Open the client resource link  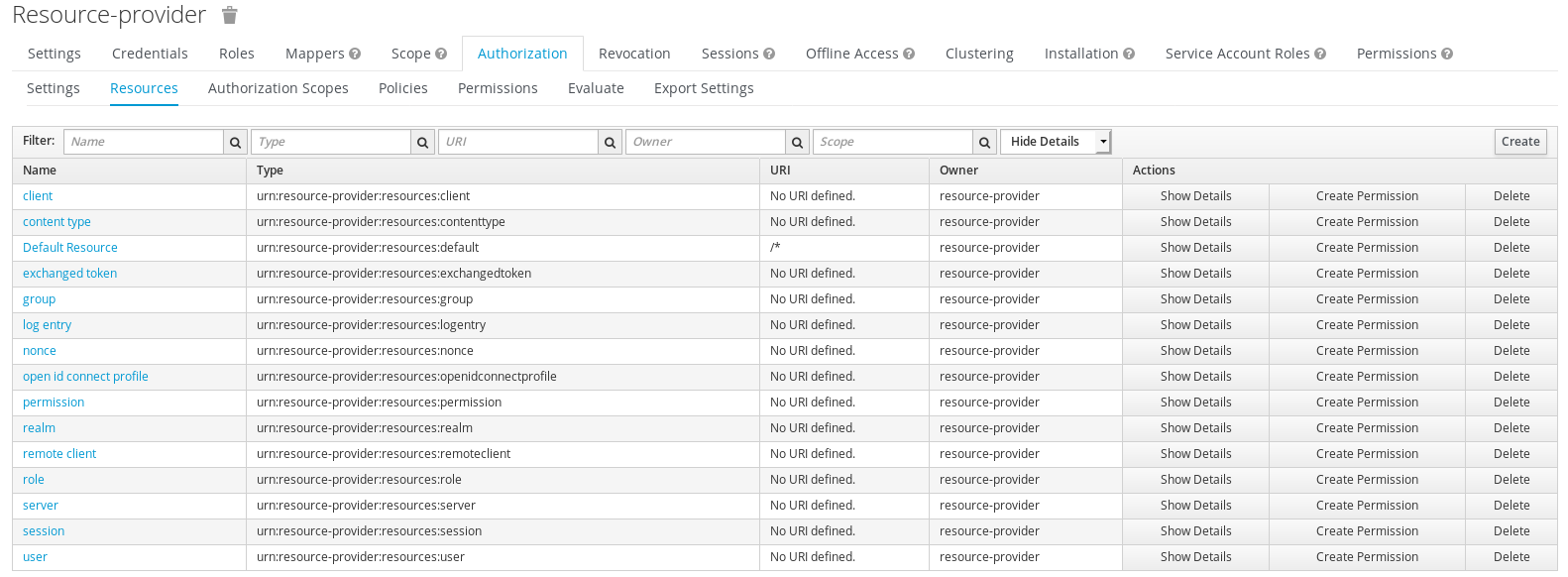tap(38, 196)
